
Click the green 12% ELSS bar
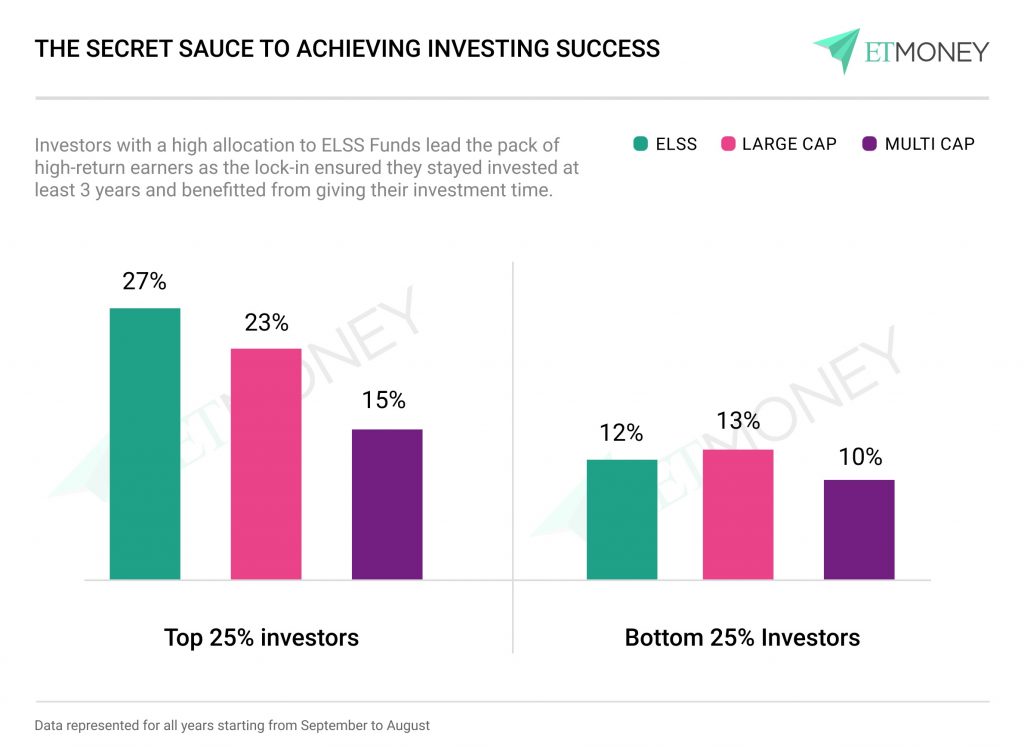pyautogui.click(x=622, y=519)
